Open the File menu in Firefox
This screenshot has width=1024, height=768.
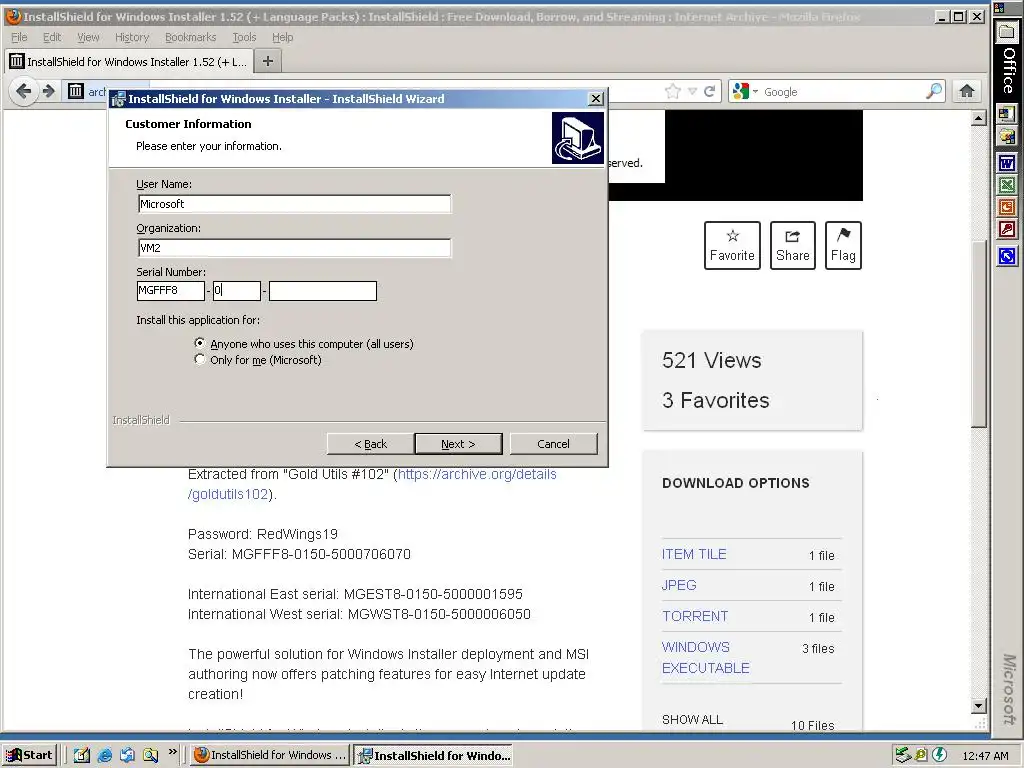point(19,37)
